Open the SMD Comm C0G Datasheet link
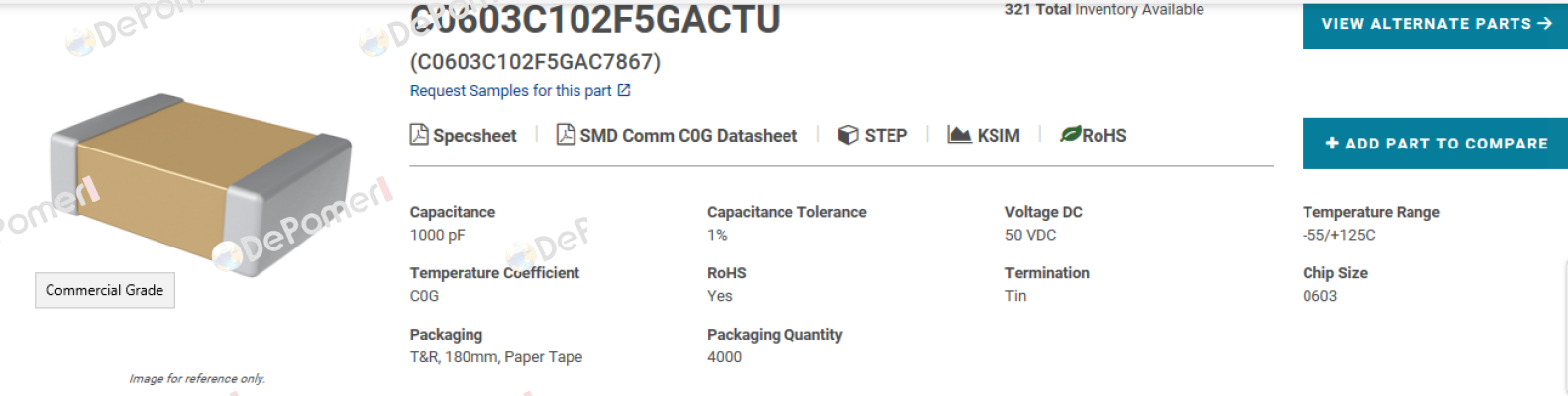The image size is (1568, 396). 688,136
